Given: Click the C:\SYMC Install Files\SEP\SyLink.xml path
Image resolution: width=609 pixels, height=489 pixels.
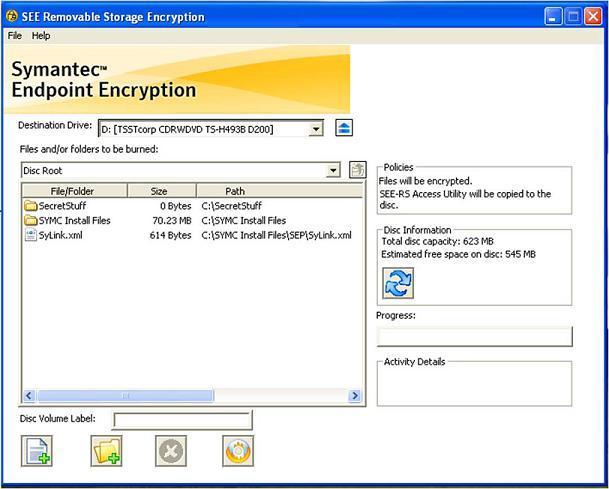Looking at the screenshot, I should (277, 235).
